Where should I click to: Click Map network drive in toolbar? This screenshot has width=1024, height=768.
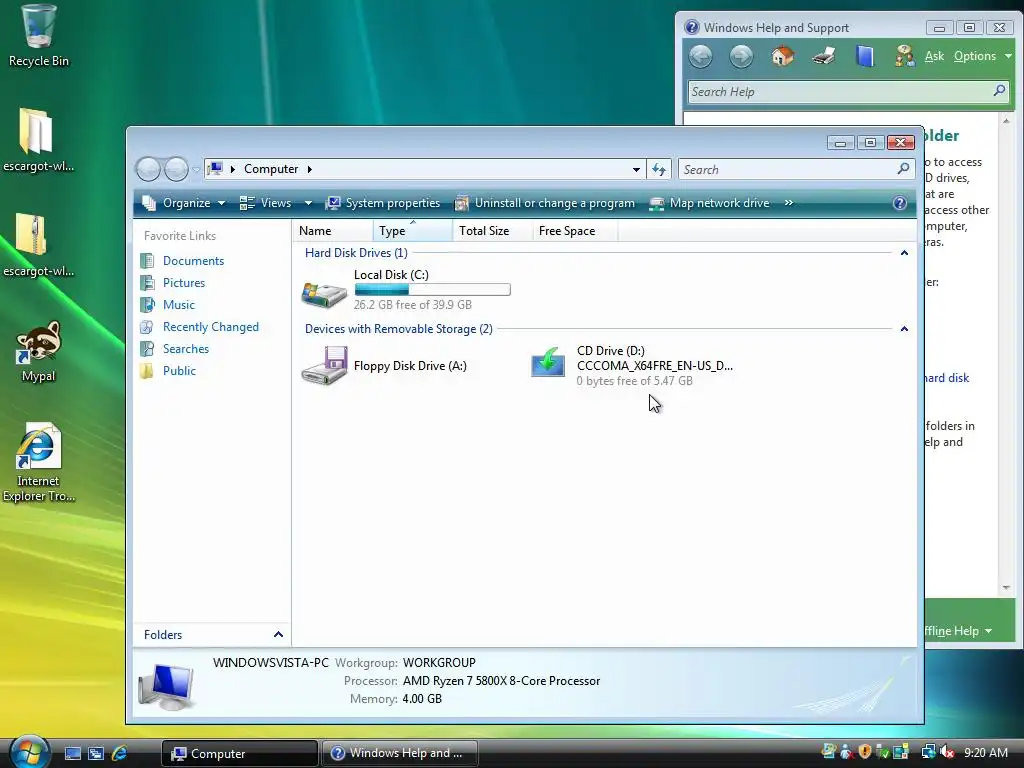[x=710, y=203]
